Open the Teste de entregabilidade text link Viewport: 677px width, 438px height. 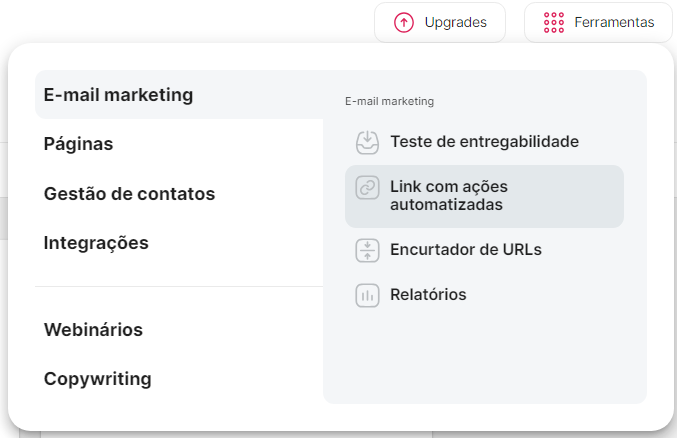coord(484,142)
